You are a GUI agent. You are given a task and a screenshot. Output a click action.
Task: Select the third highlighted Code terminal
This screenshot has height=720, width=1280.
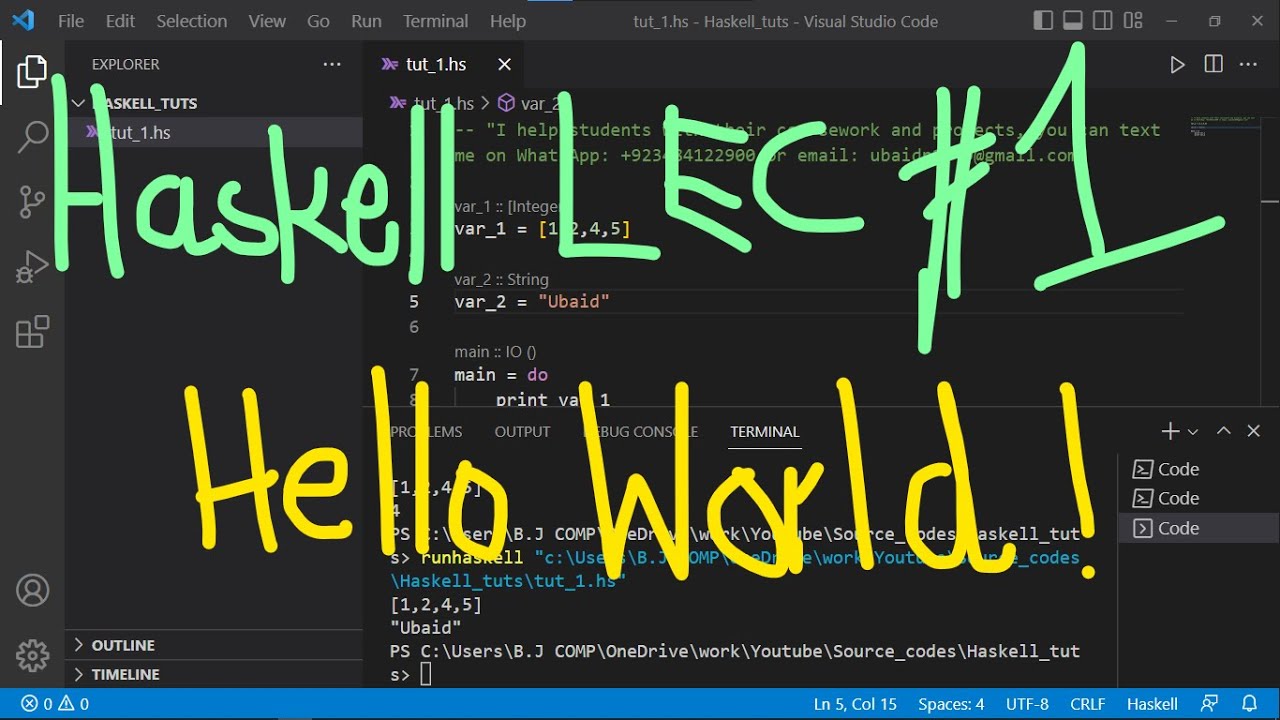click(1199, 528)
